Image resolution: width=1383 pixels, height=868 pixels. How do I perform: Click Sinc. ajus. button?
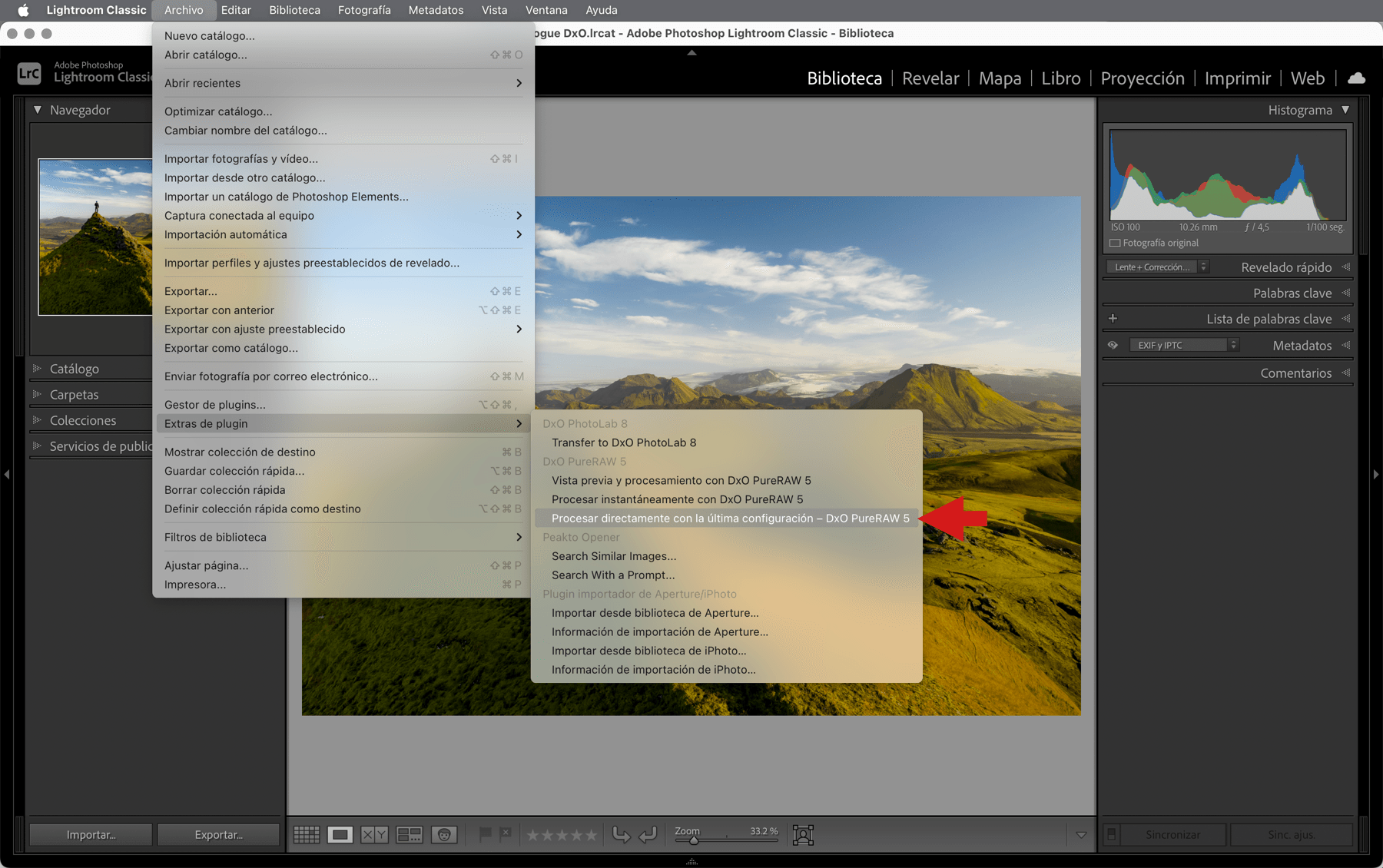1291,835
